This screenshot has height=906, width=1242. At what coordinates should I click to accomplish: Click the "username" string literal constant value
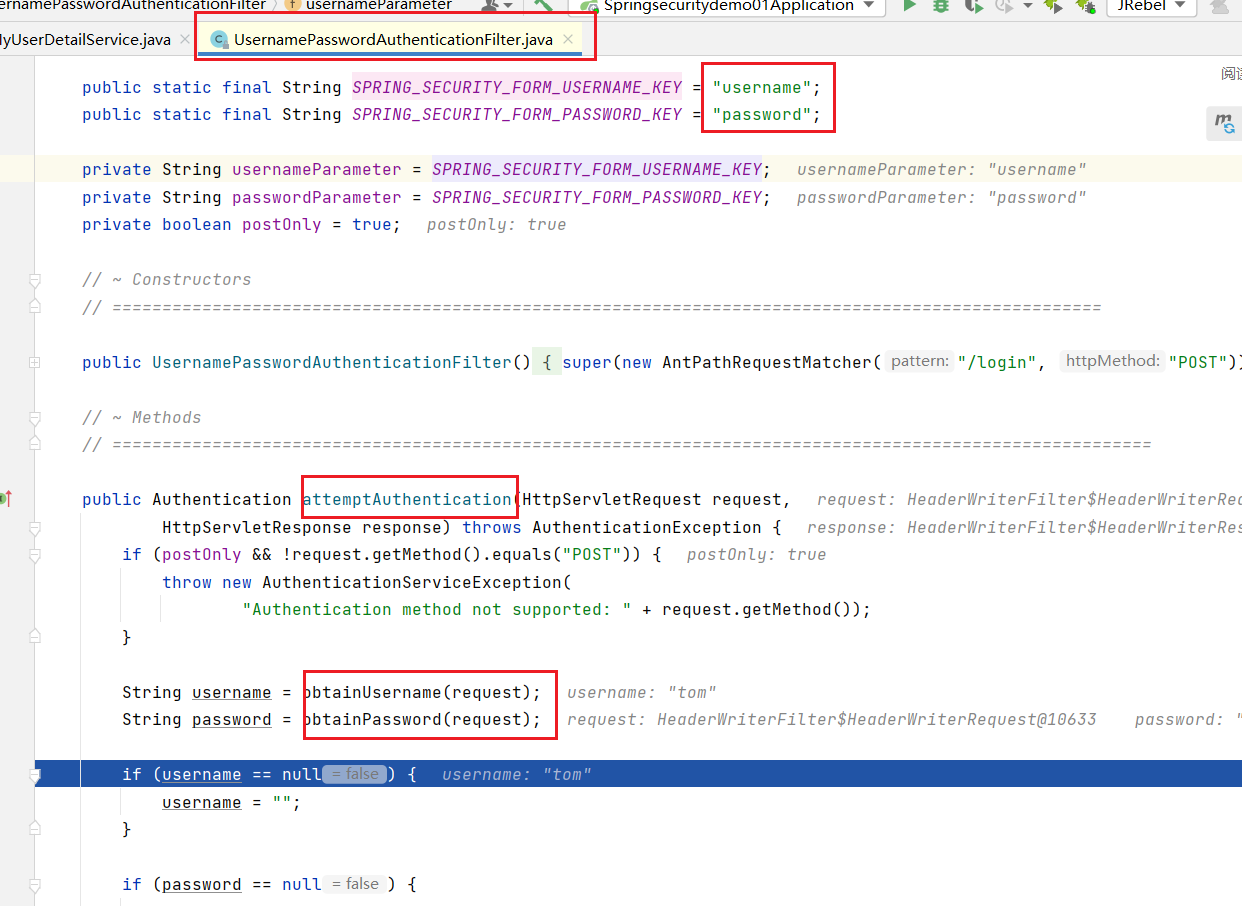(762, 87)
